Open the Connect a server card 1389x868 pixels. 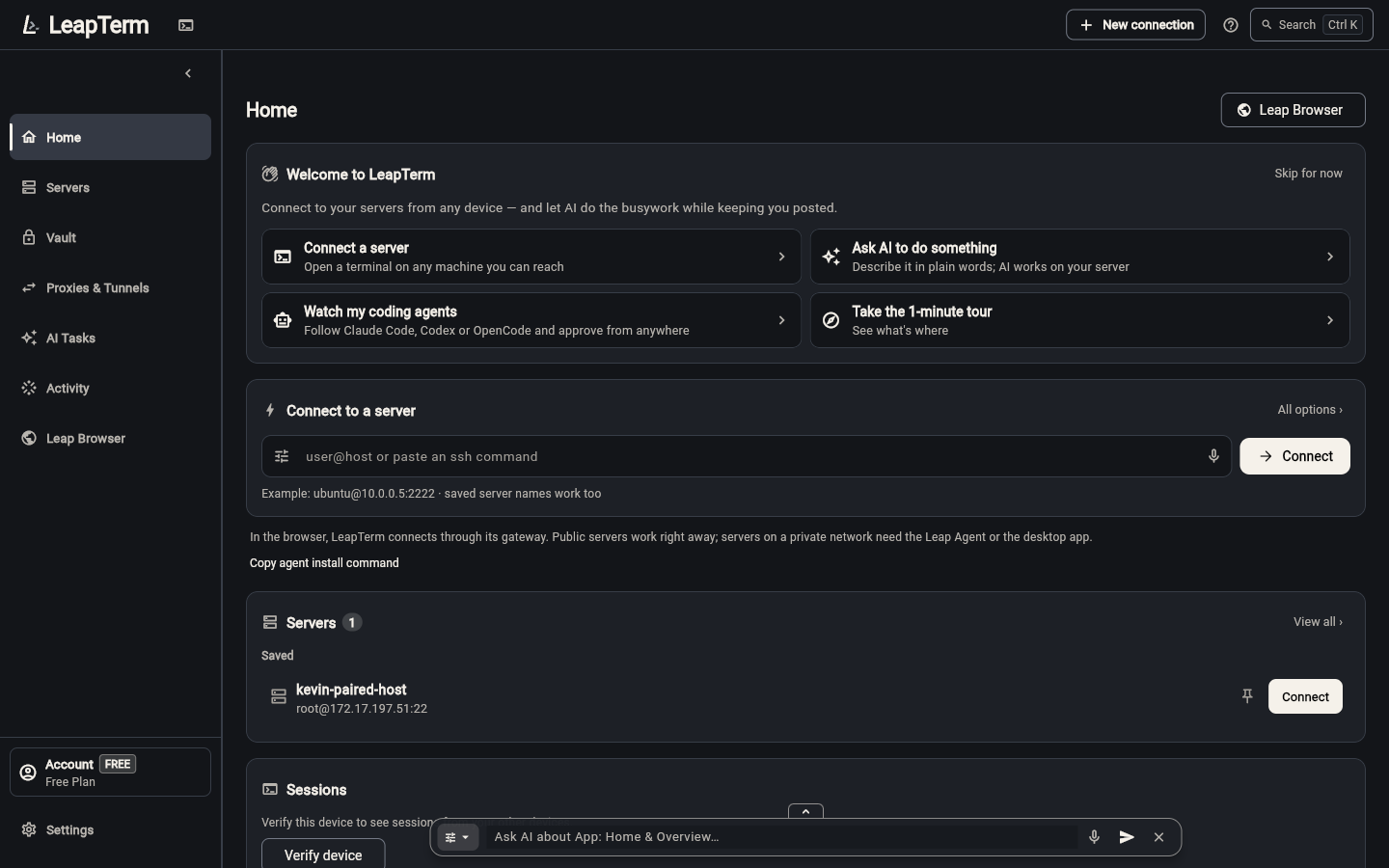[x=531, y=257]
